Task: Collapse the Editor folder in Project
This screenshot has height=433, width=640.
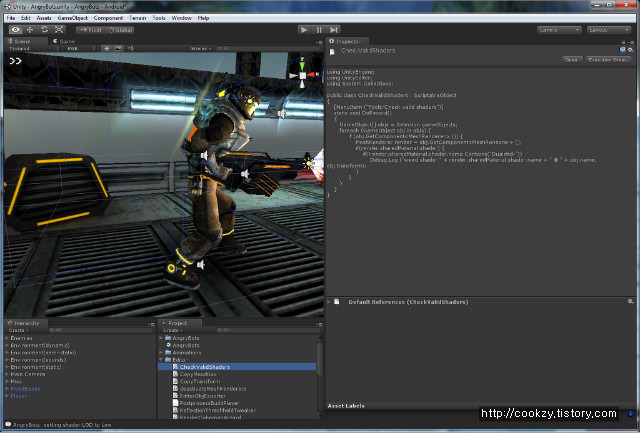Action: pos(161,360)
